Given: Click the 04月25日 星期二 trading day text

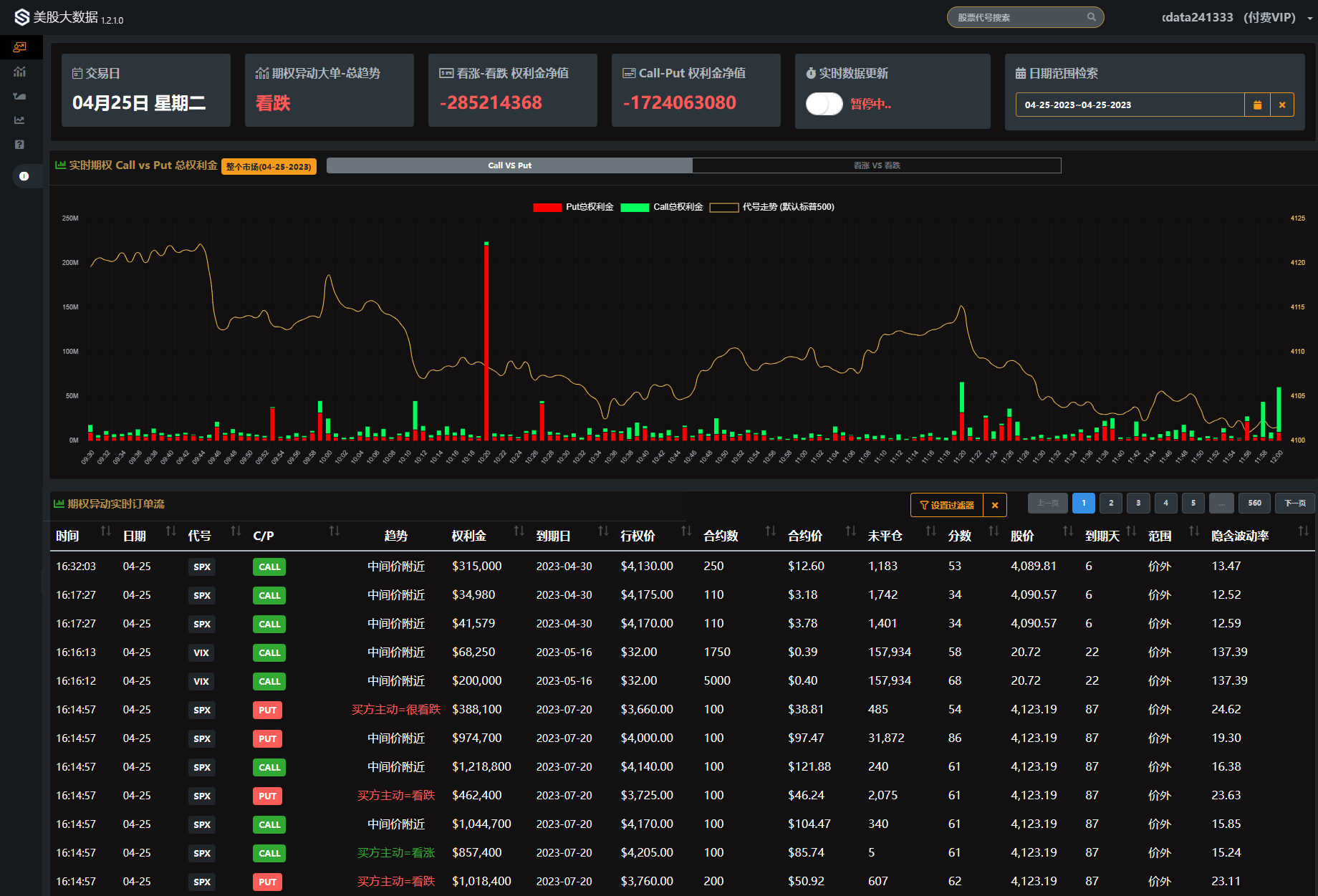Looking at the screenshot, I should [139, 103].
